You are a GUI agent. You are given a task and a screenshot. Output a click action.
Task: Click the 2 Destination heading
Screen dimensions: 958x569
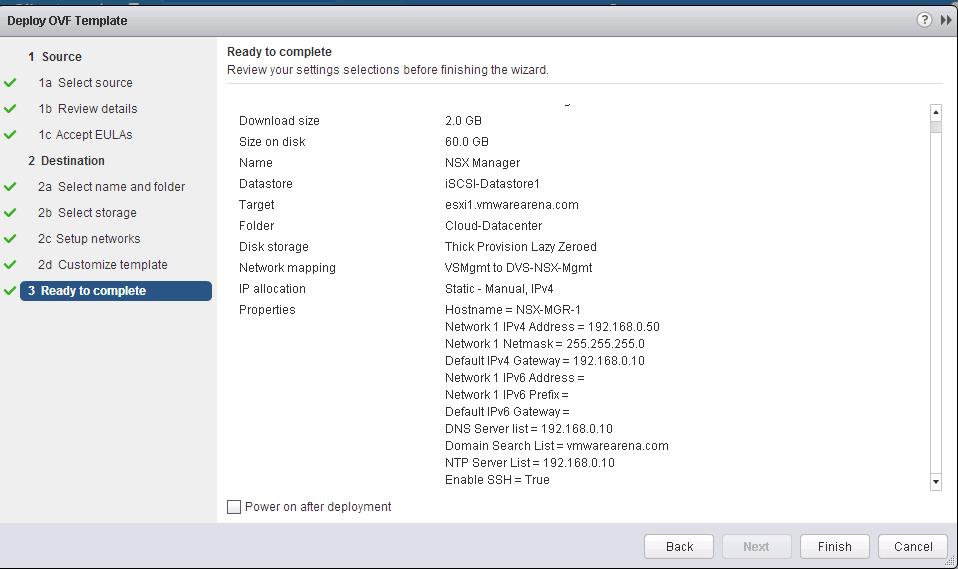[x=66, y=161]
